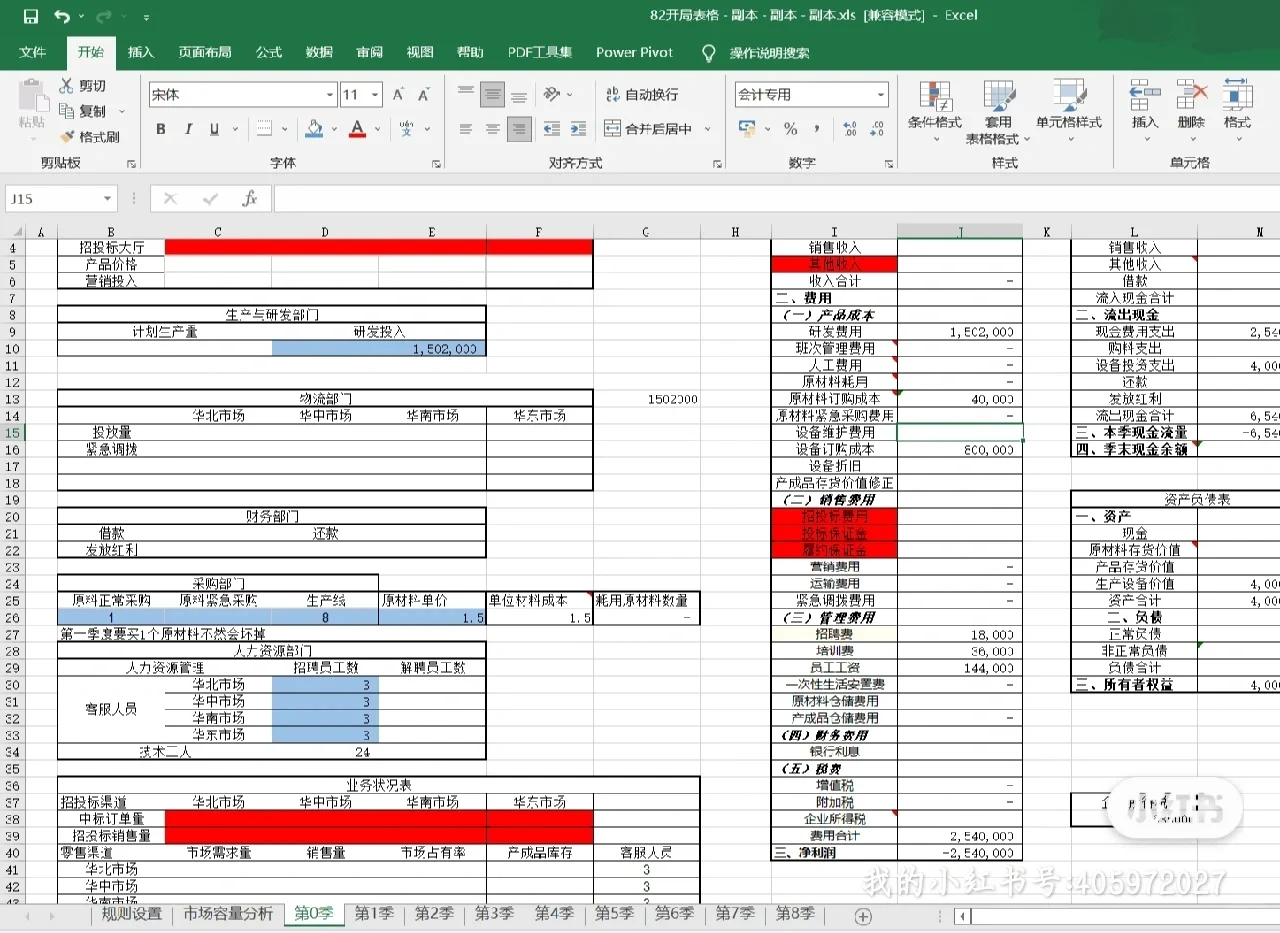Click the cell borders icon

(x=263, y=129)
